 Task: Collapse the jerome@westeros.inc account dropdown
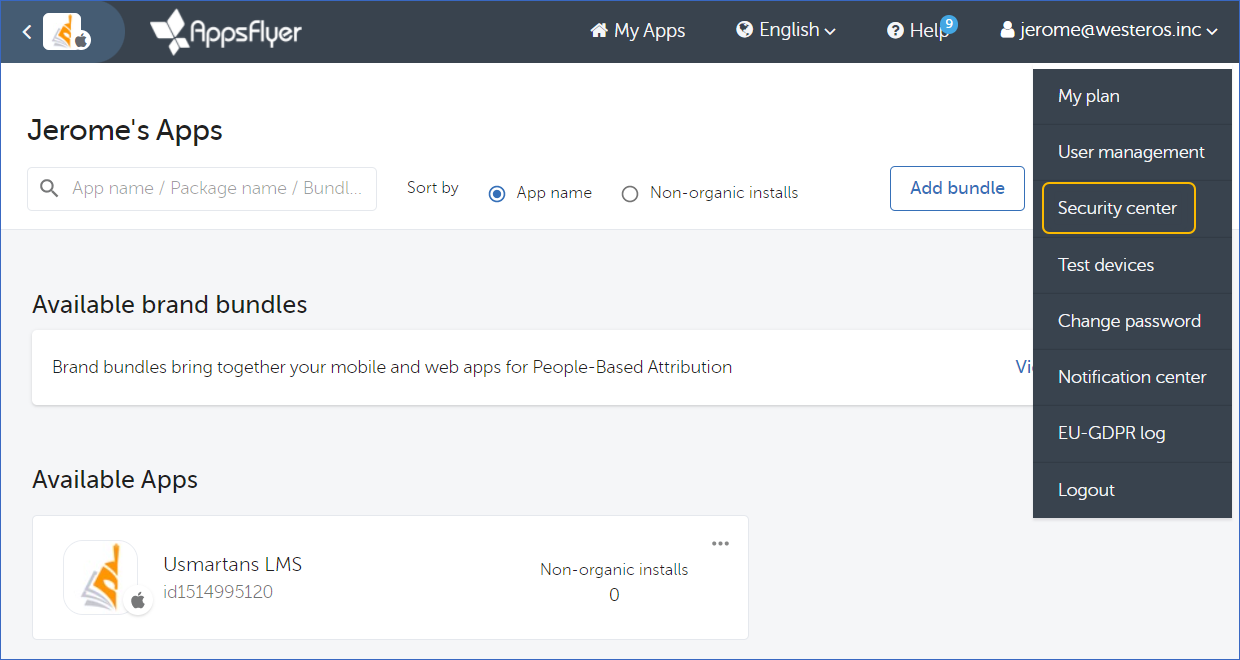(x=1109, y=31)
